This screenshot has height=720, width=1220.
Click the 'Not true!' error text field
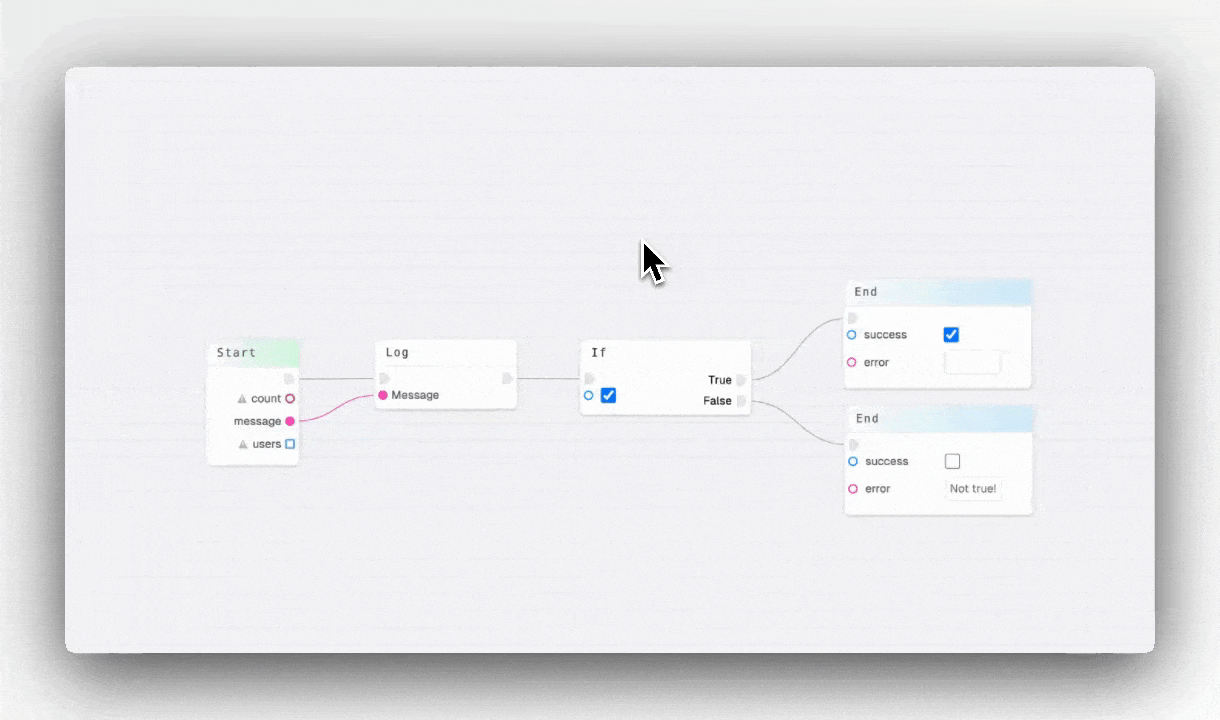[x=973, y=488]
